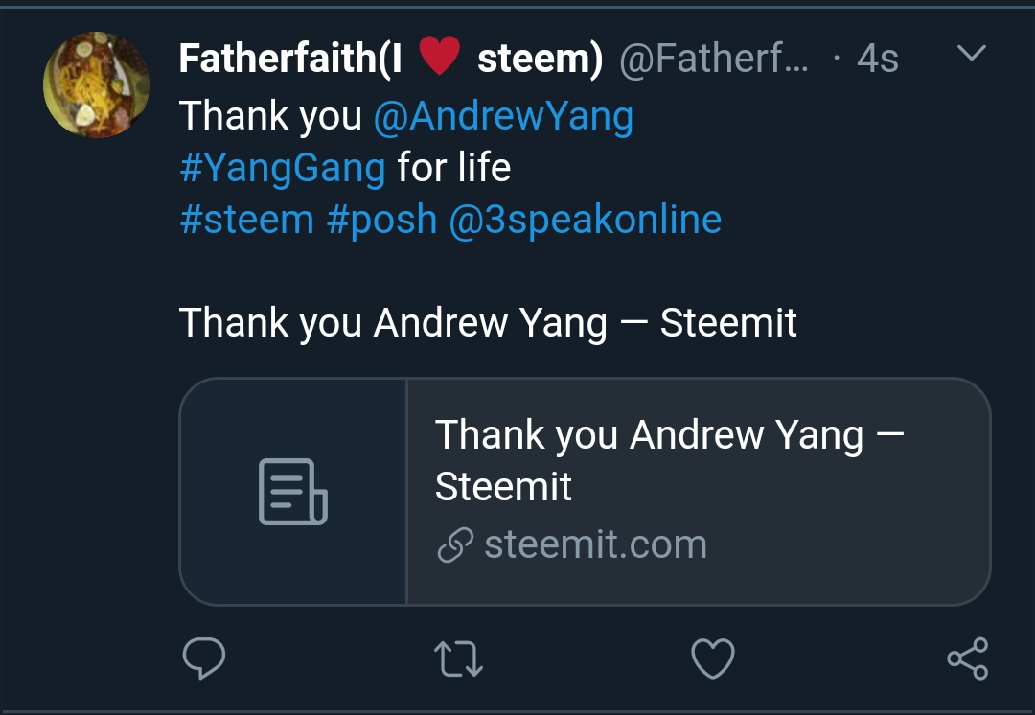Click the tweet text Thank you Andrew Yang — Steemit

(x=488, y=323)
